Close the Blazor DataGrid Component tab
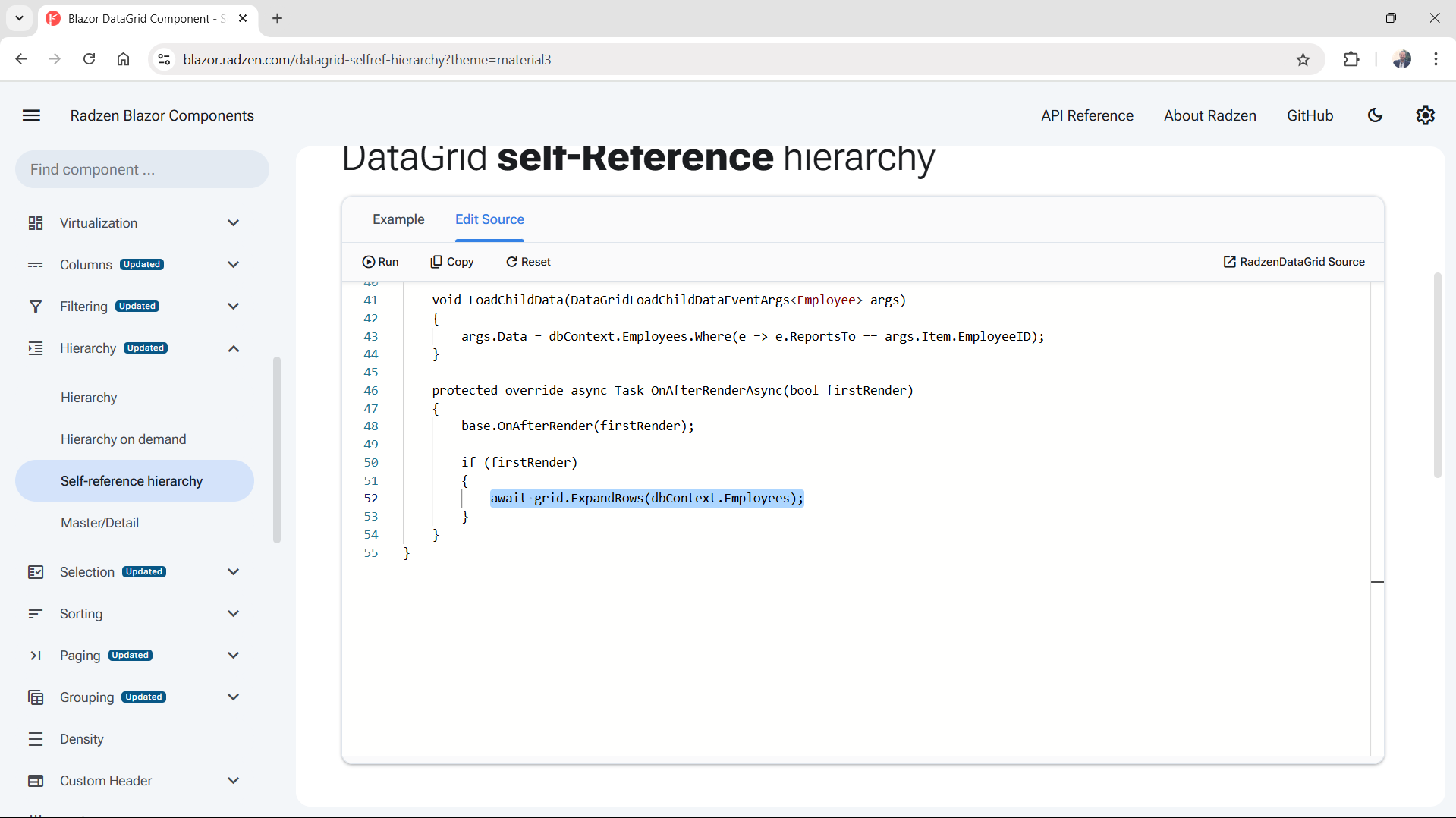The height and width of the screenshot is (818, 1456). tap(243, 18)
